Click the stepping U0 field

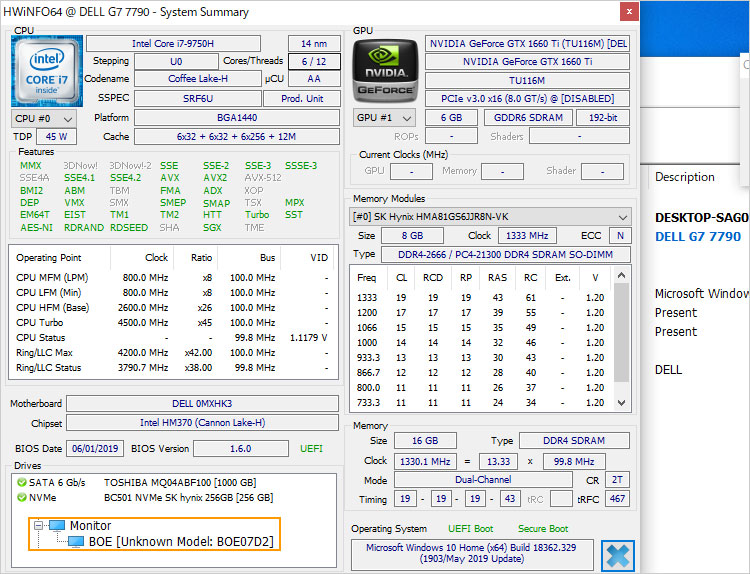click(176, 61)
